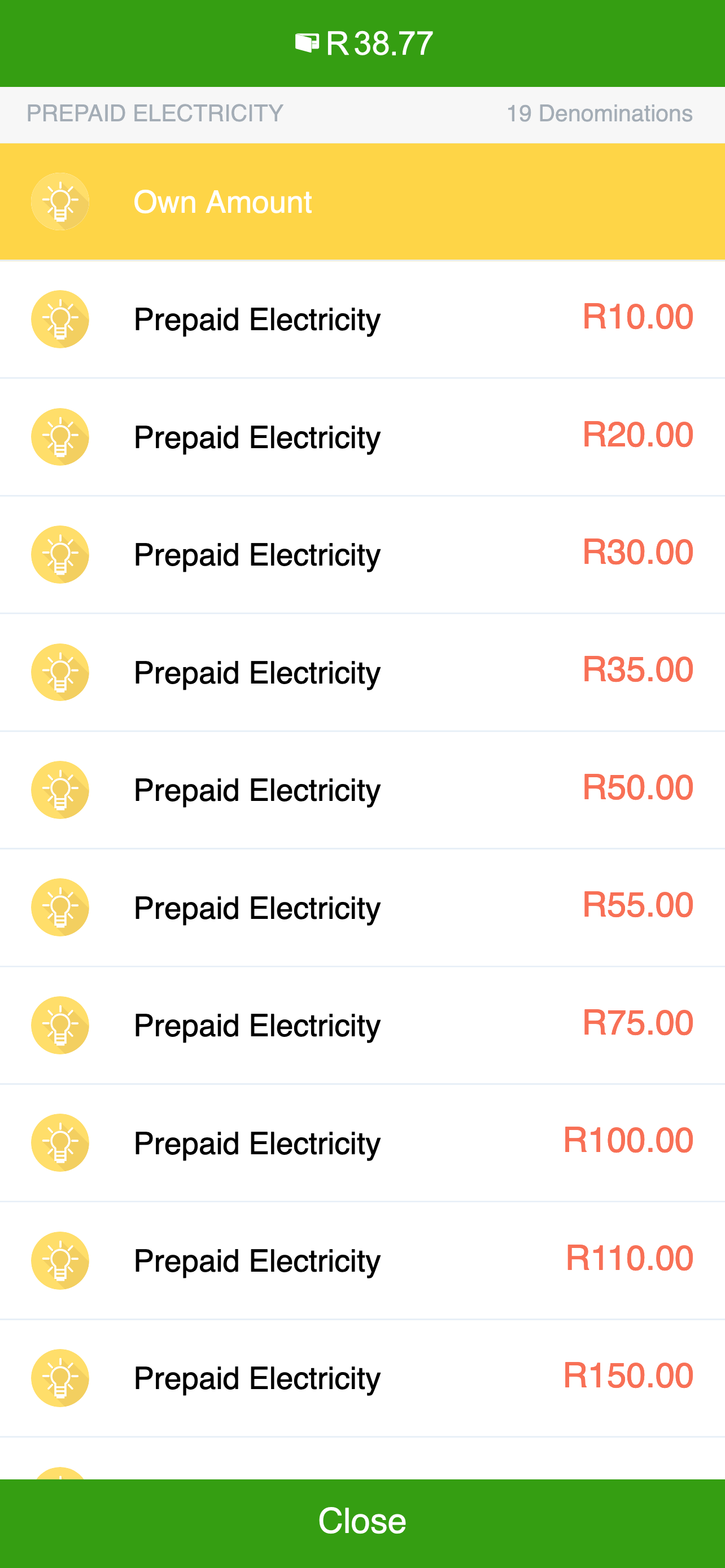This screenshot has width=725, height=1568.
Task: Tap the lightbulb icon on the R55.00 row
Action: [x=60, y=907]
